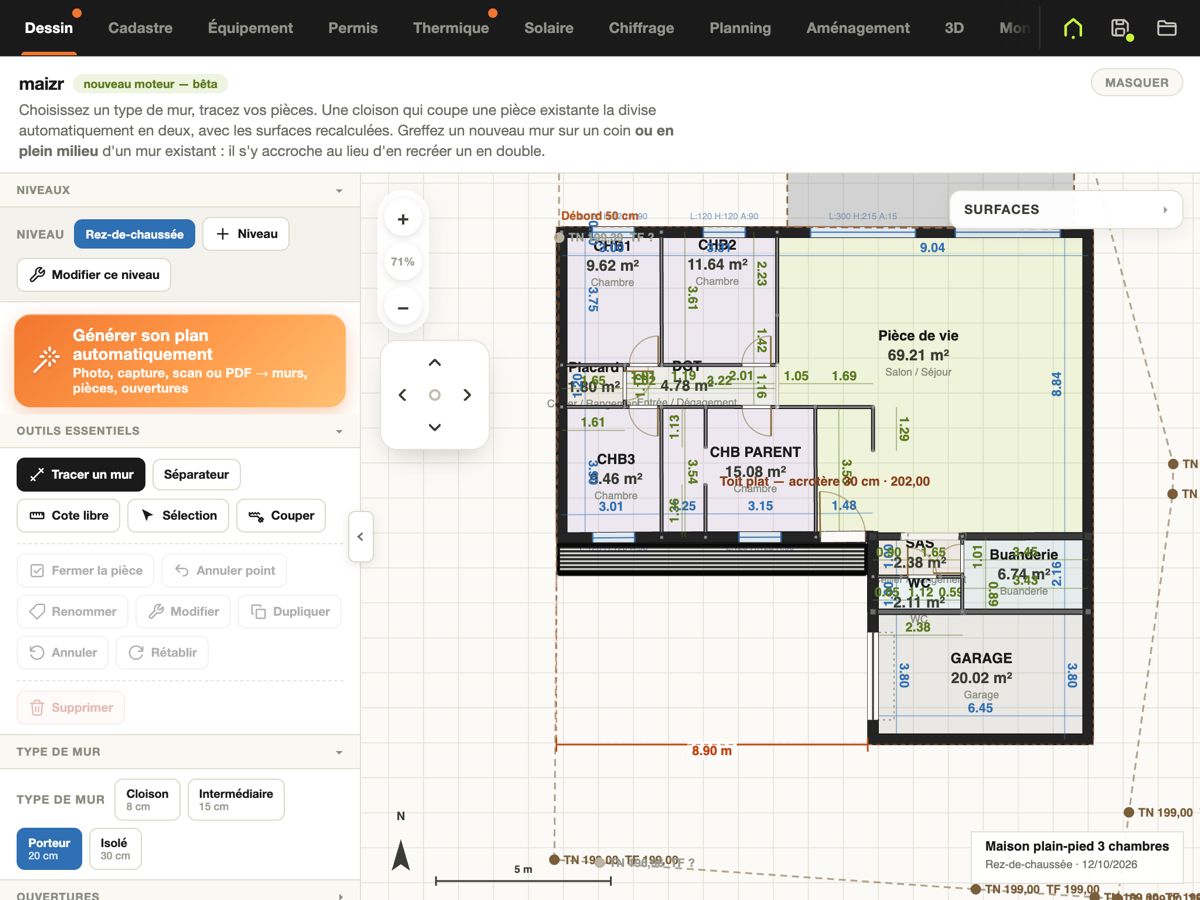The width and height of the screenshot is (1200, 900).
Task: Save the project with the floppy disk icon
Action: (1120, 28)
